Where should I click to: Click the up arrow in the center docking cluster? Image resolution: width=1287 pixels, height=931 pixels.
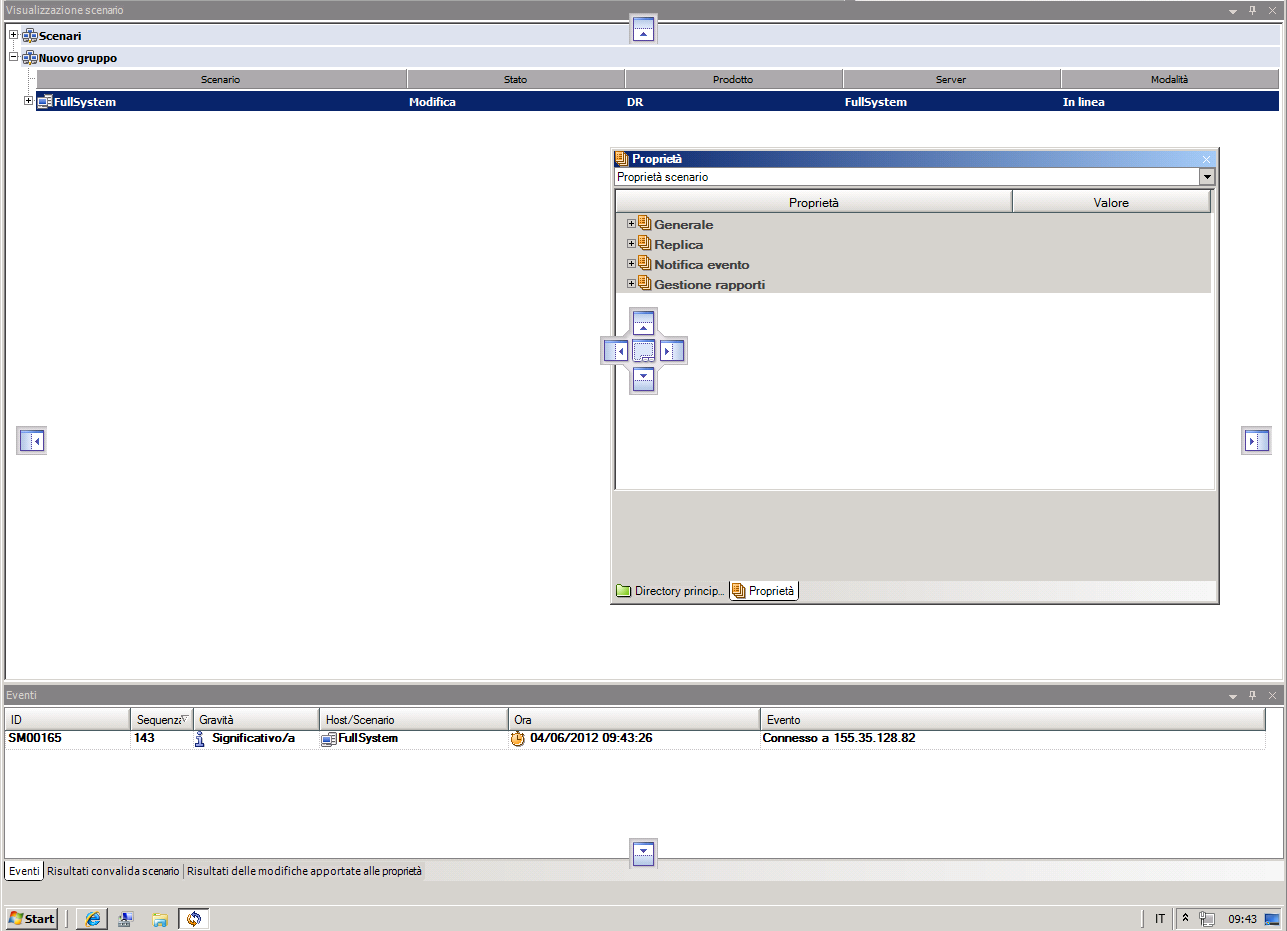point(644,323)
